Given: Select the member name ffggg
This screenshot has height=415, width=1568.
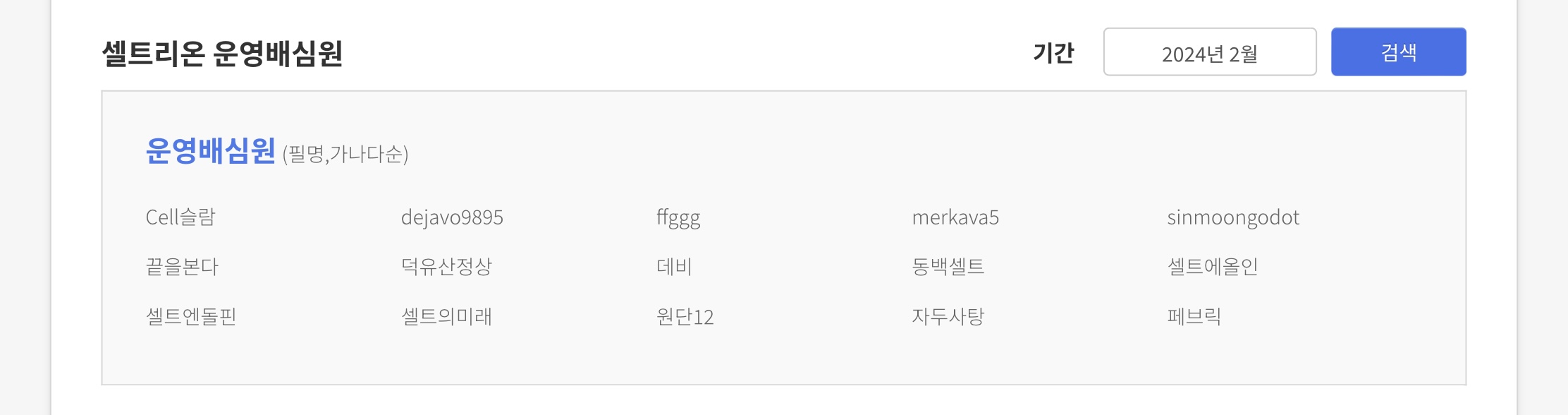Looking at the screenshot, I should pos(678,217).
